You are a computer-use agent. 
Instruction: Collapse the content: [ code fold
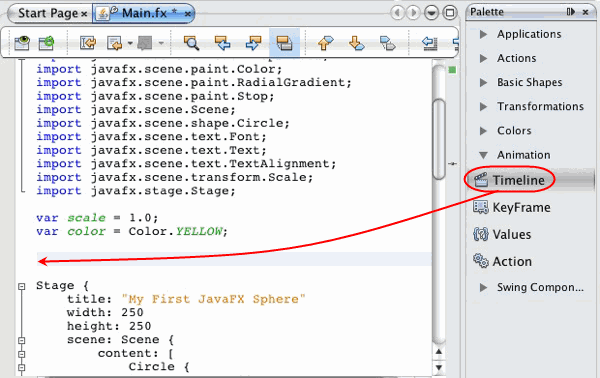(x=22, y=354)
